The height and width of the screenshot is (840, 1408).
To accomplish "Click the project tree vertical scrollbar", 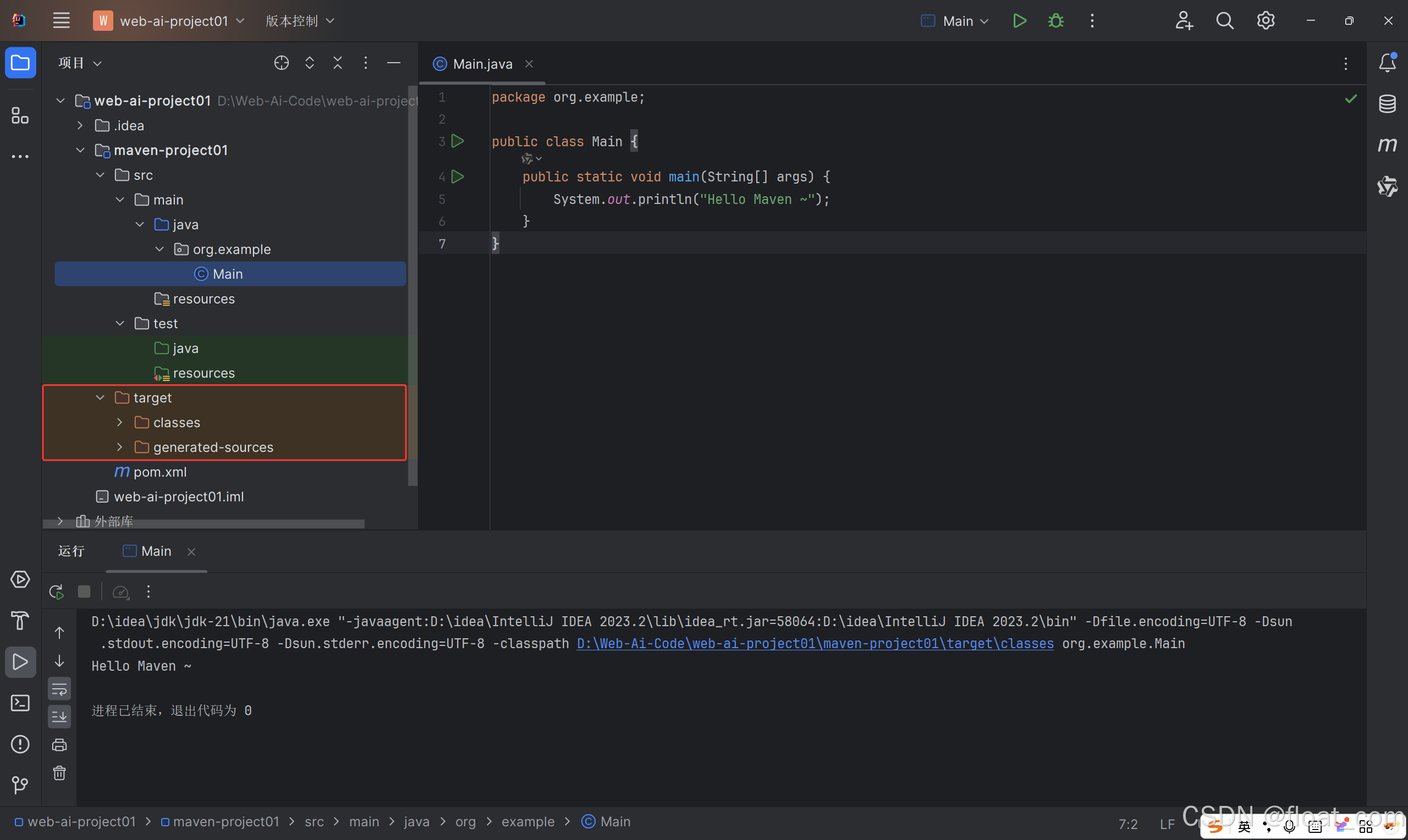I will pos(412,283).
